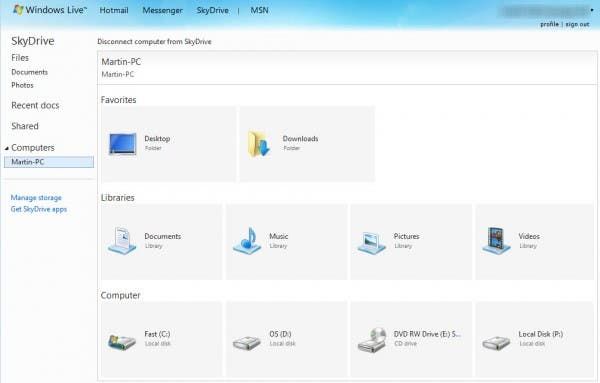
Task: Open Documents in the sidebar
Action: point(29,72)
